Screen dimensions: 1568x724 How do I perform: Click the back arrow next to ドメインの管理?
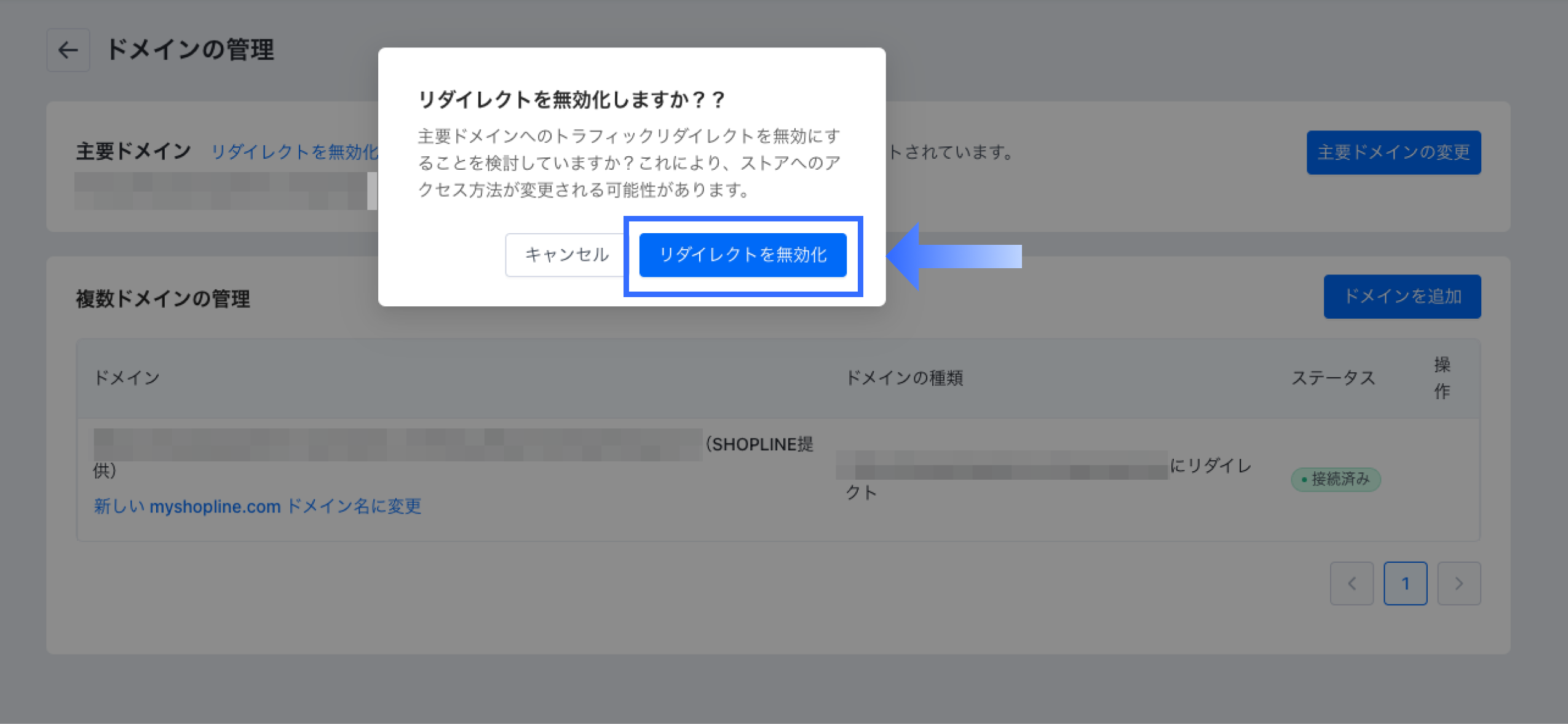click(x=68, y=50)
